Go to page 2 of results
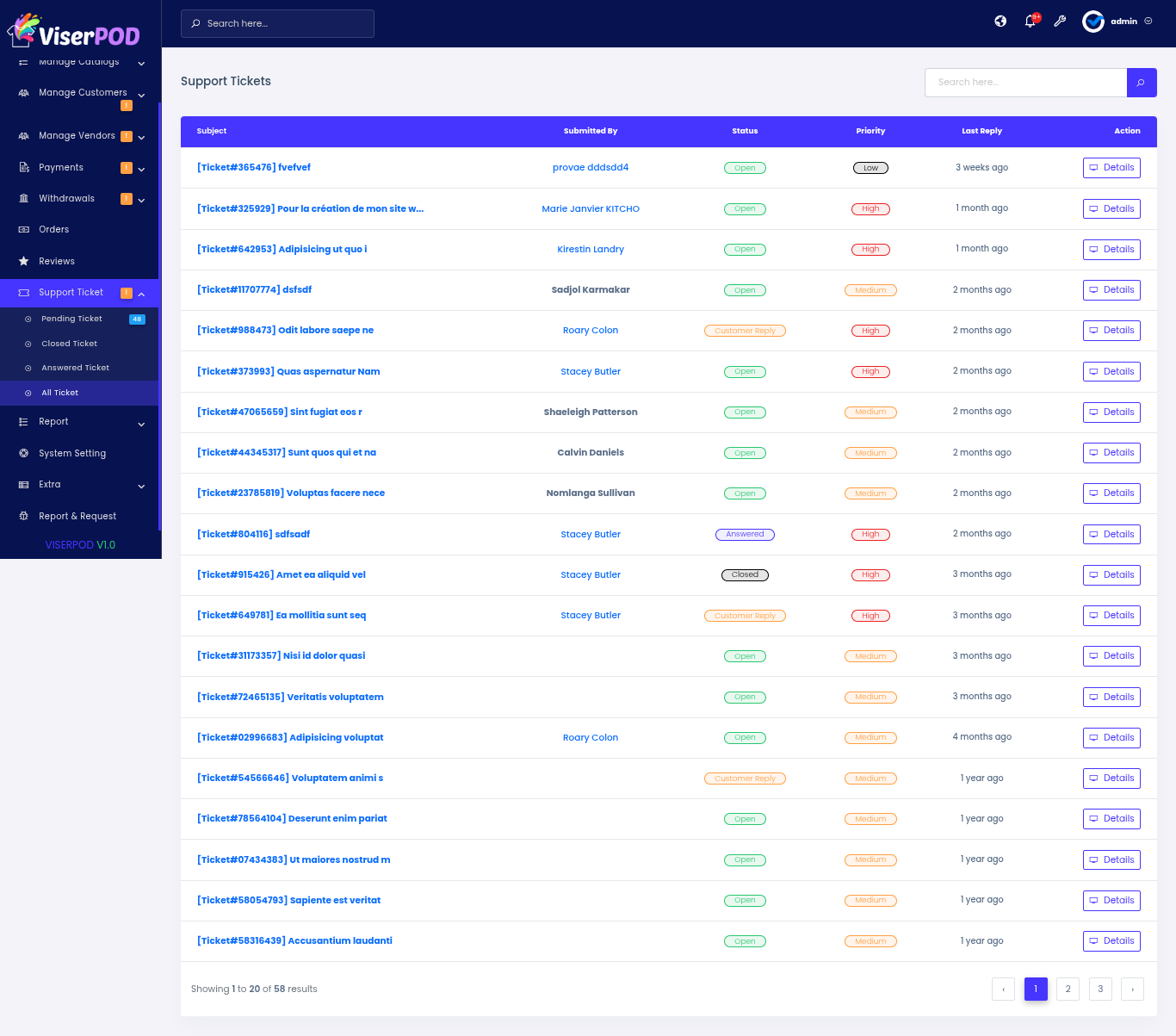Image resolution: width=1176 pixels, height=1036 pixels. pyautogui.click(x=1068, y=989)
